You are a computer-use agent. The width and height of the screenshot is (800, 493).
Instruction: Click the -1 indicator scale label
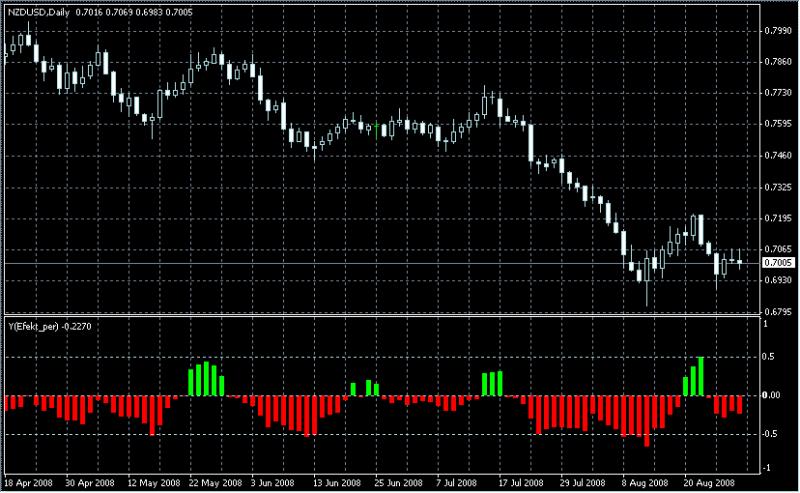(766, 468)
